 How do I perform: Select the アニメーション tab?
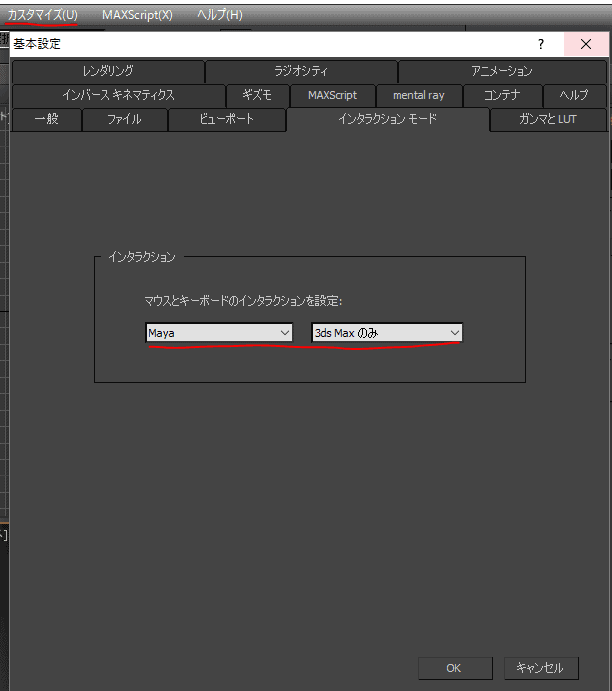(x=502, y=71)
